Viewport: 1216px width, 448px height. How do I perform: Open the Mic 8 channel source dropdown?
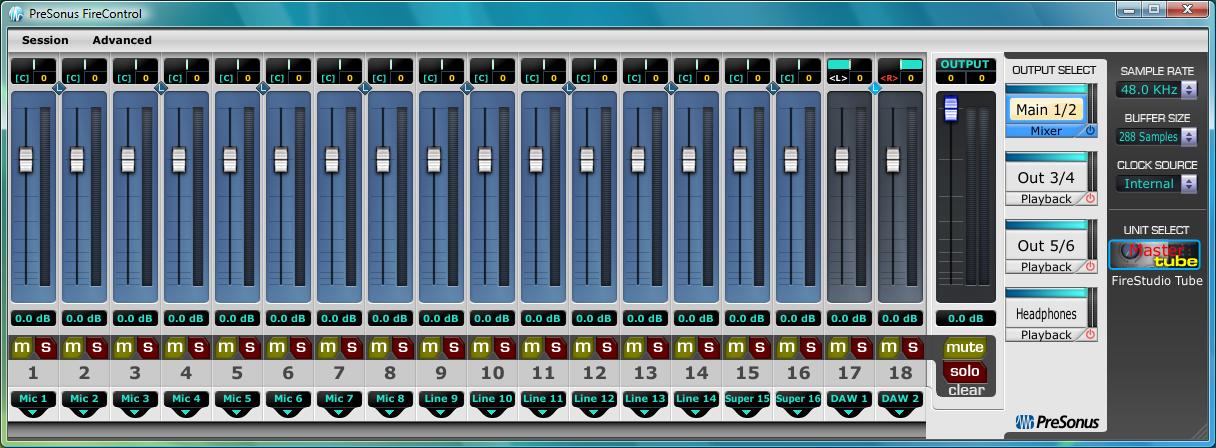coord(390,403)
